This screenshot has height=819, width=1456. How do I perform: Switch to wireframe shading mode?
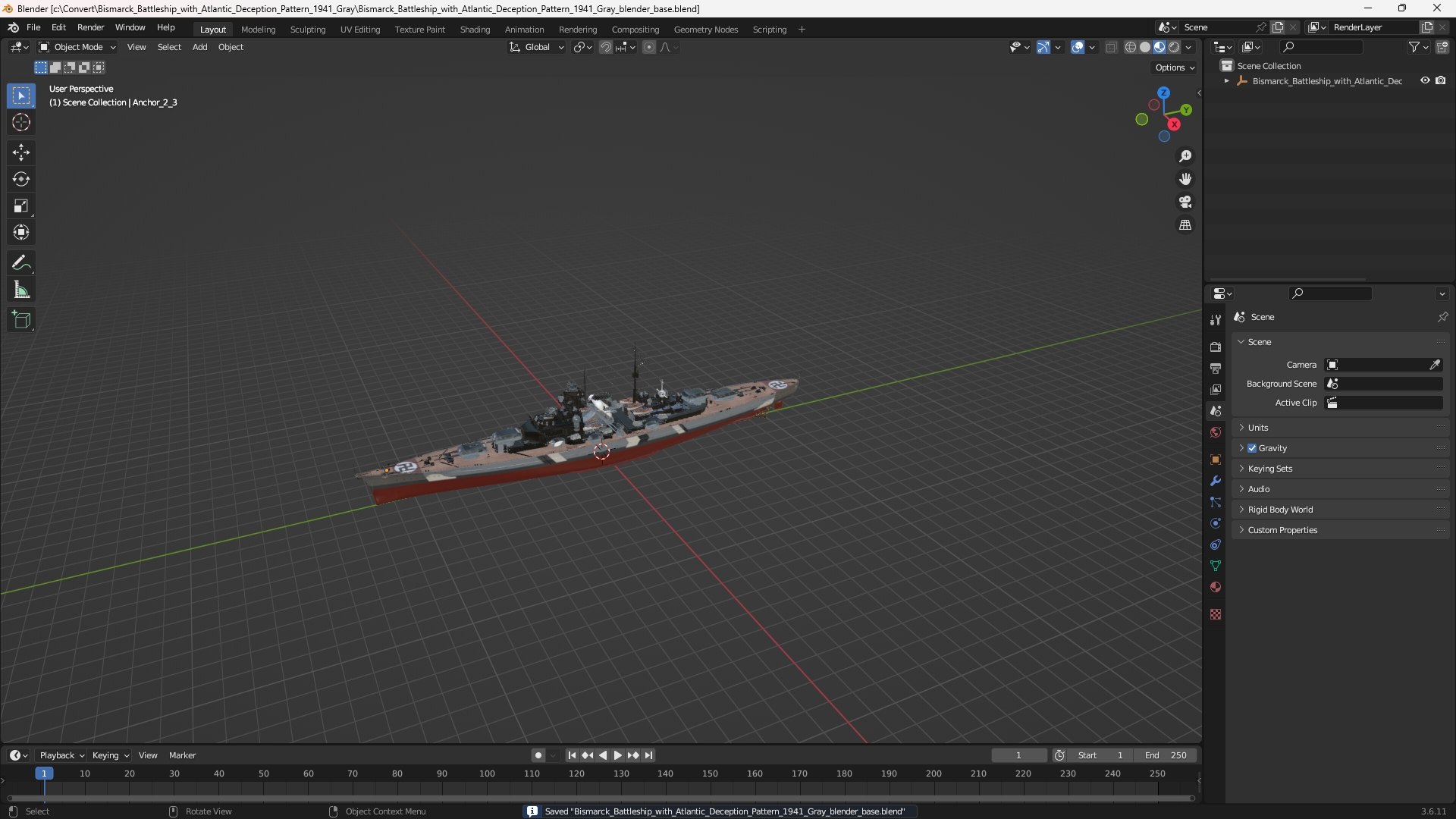[x=1130, y=47]
